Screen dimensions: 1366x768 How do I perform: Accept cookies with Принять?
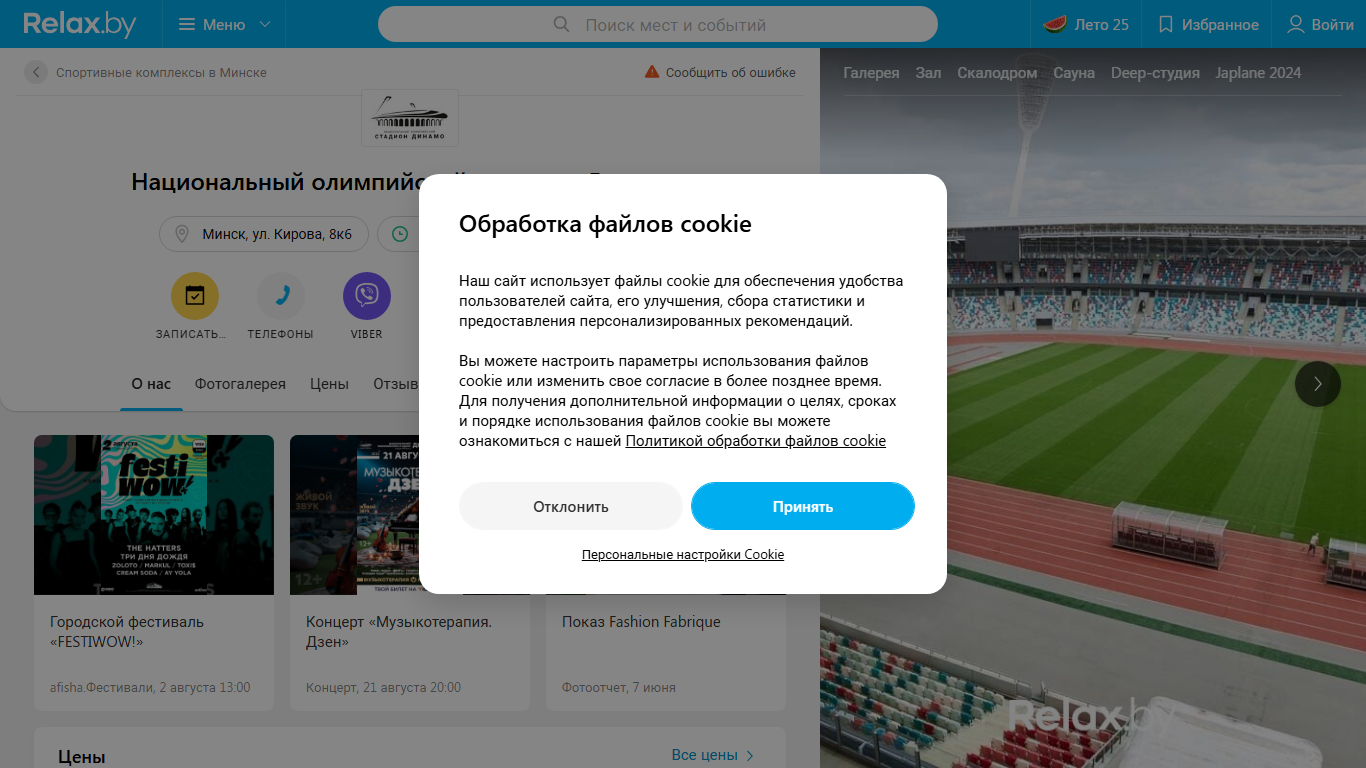point(803,506)
